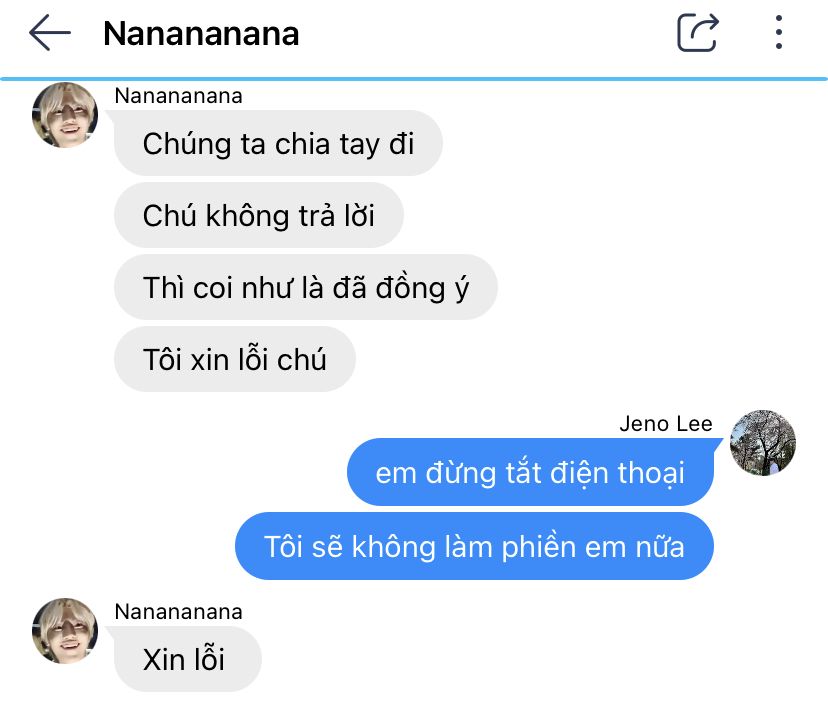Tap the 'Thì coi như là đã đồng ý' message
This screenshot has width=828, height=708.
click(x=306, y=287)
